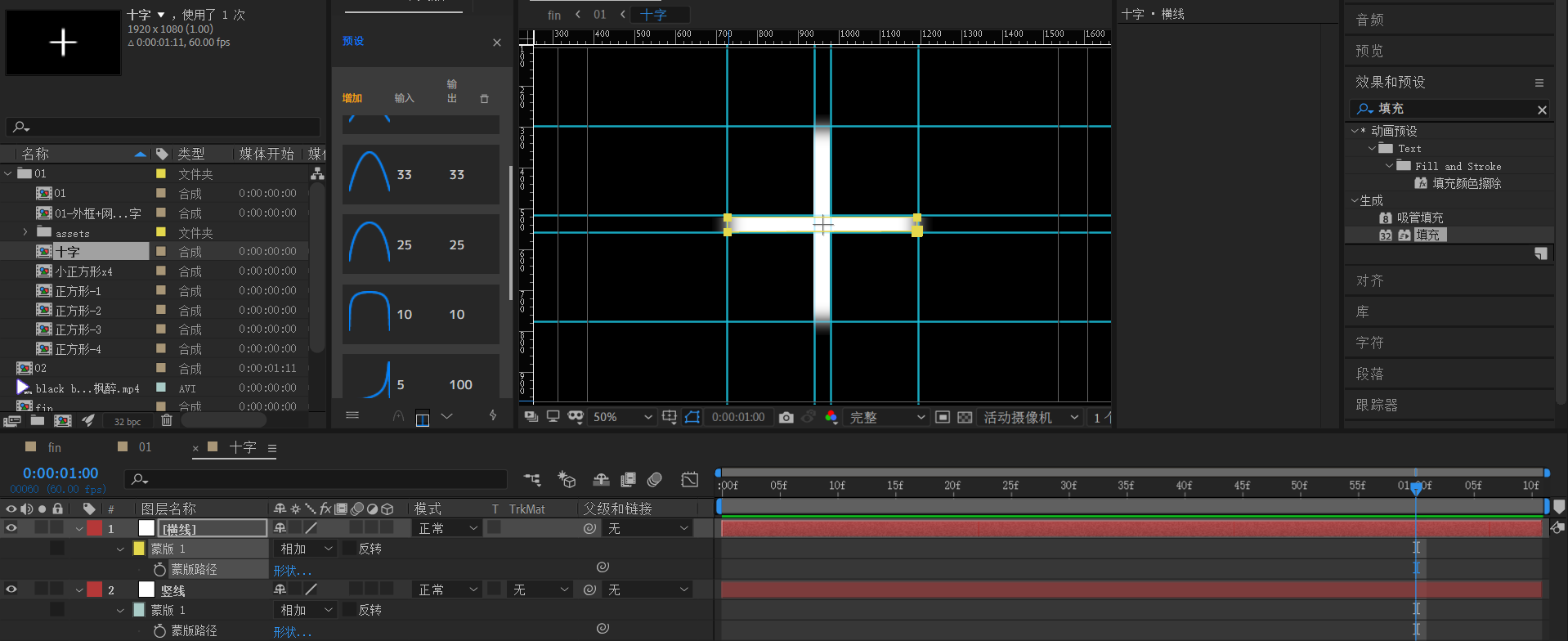Image resolution: width=1568 pixels, height=641 pixels.
Task: Take a snapshot with camera icon
Action: coord(786,417)
